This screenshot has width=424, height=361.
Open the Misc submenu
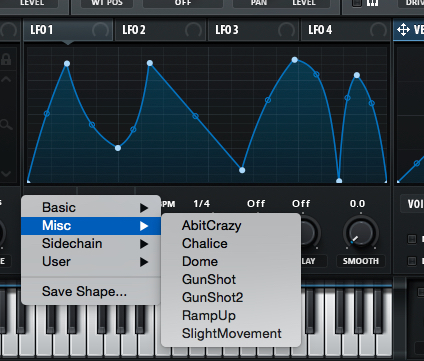coord(91,226)
